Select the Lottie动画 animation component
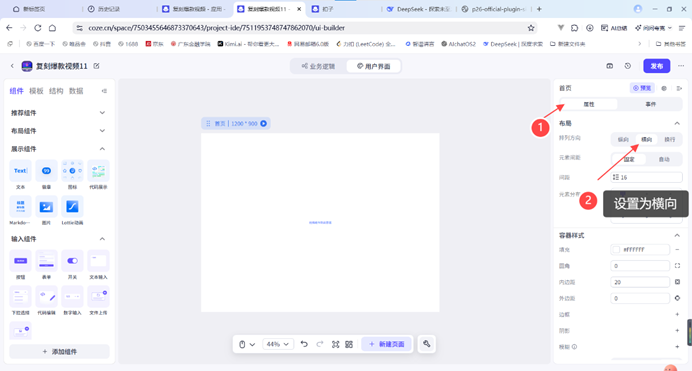The width and height of the screenshot is (692, 371). pyautogui.click(x=72, y=206)
